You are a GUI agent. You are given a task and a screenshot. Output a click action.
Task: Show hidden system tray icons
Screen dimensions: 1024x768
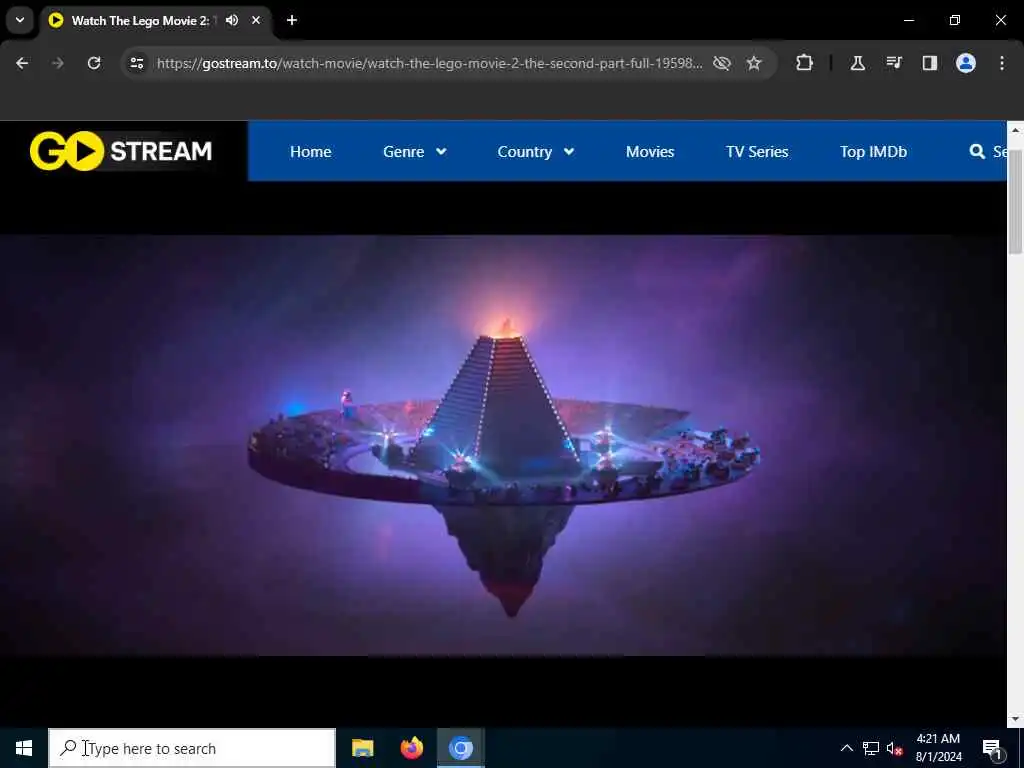pos(846,748)
